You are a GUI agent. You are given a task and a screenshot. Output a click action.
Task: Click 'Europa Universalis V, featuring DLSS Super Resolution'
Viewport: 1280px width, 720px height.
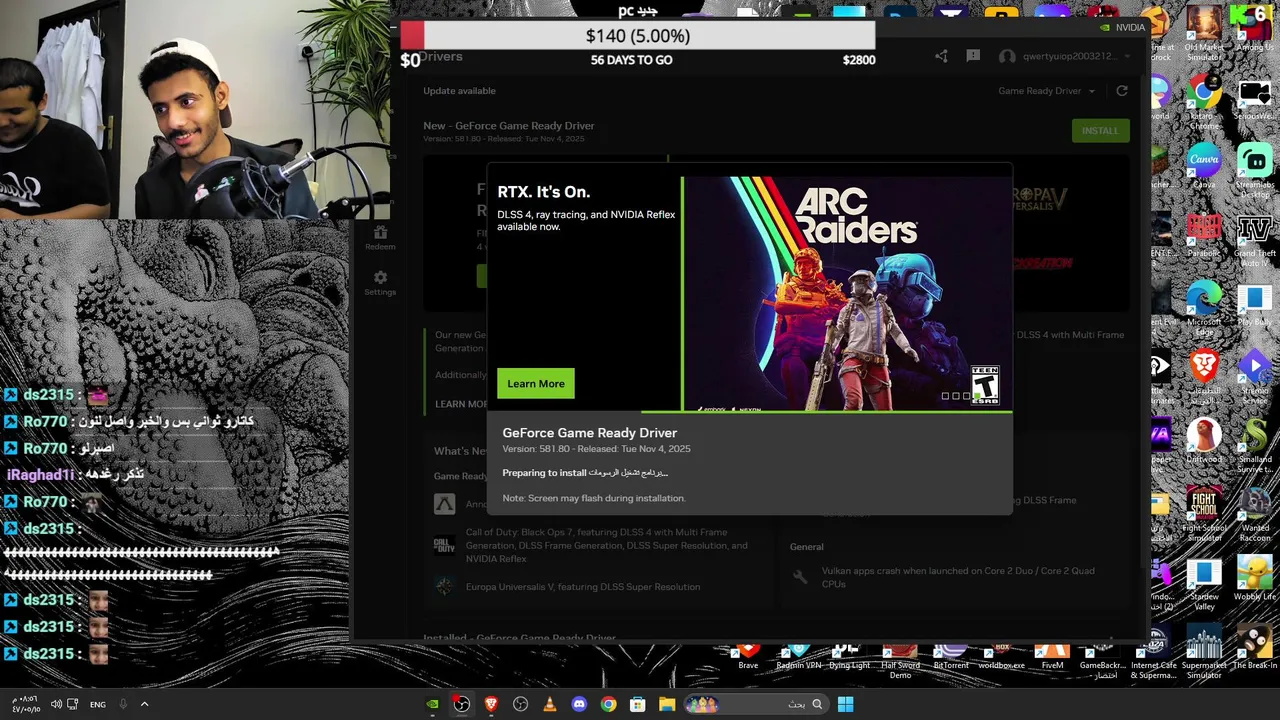coord(583,587)
